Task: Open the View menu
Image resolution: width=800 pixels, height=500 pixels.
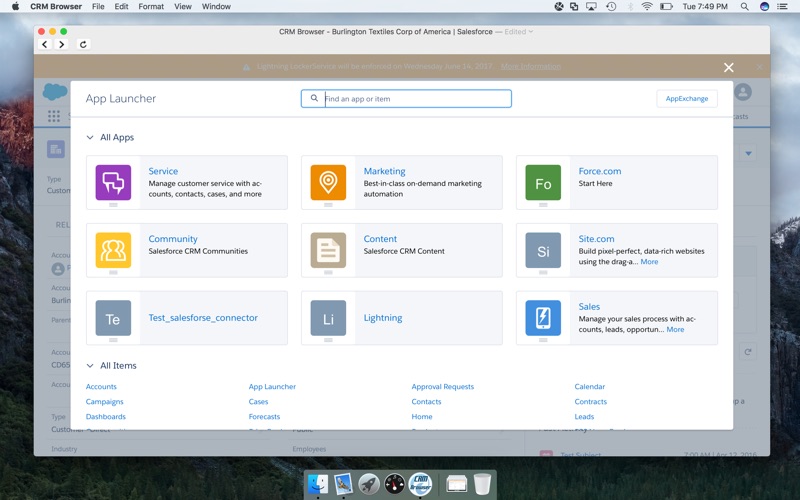Action: pyautogui.click(x=183, y=7)
